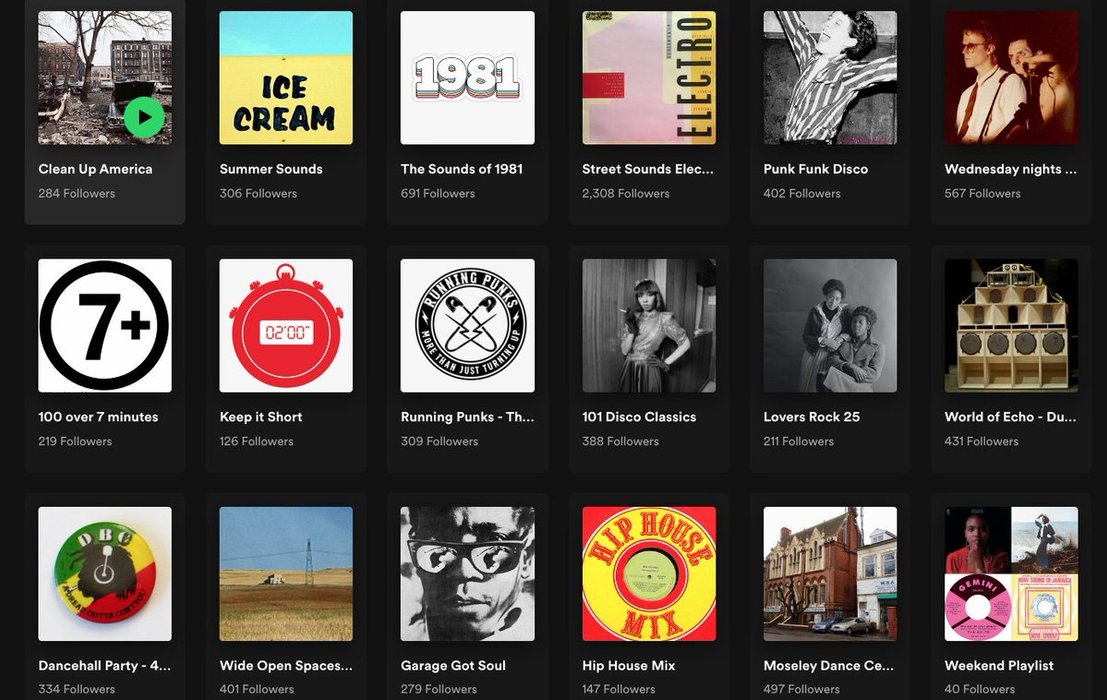Play the Clean Up America playlist
Viewport: 1107px width, 700px height.
tap(144, 117)
